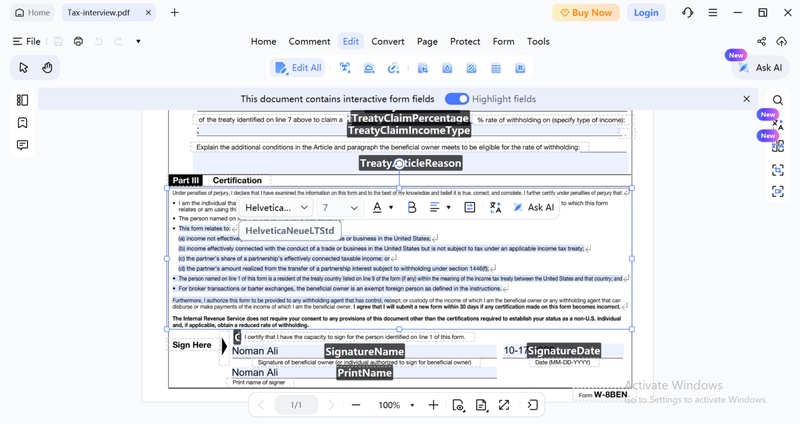Open the Watermark tool

447,68
